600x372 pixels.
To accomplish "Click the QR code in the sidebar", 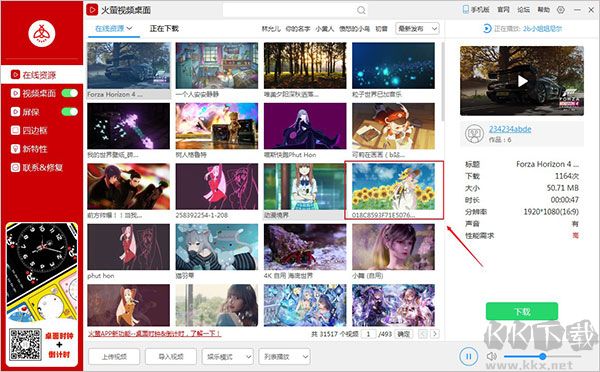I will click(25, 344).
